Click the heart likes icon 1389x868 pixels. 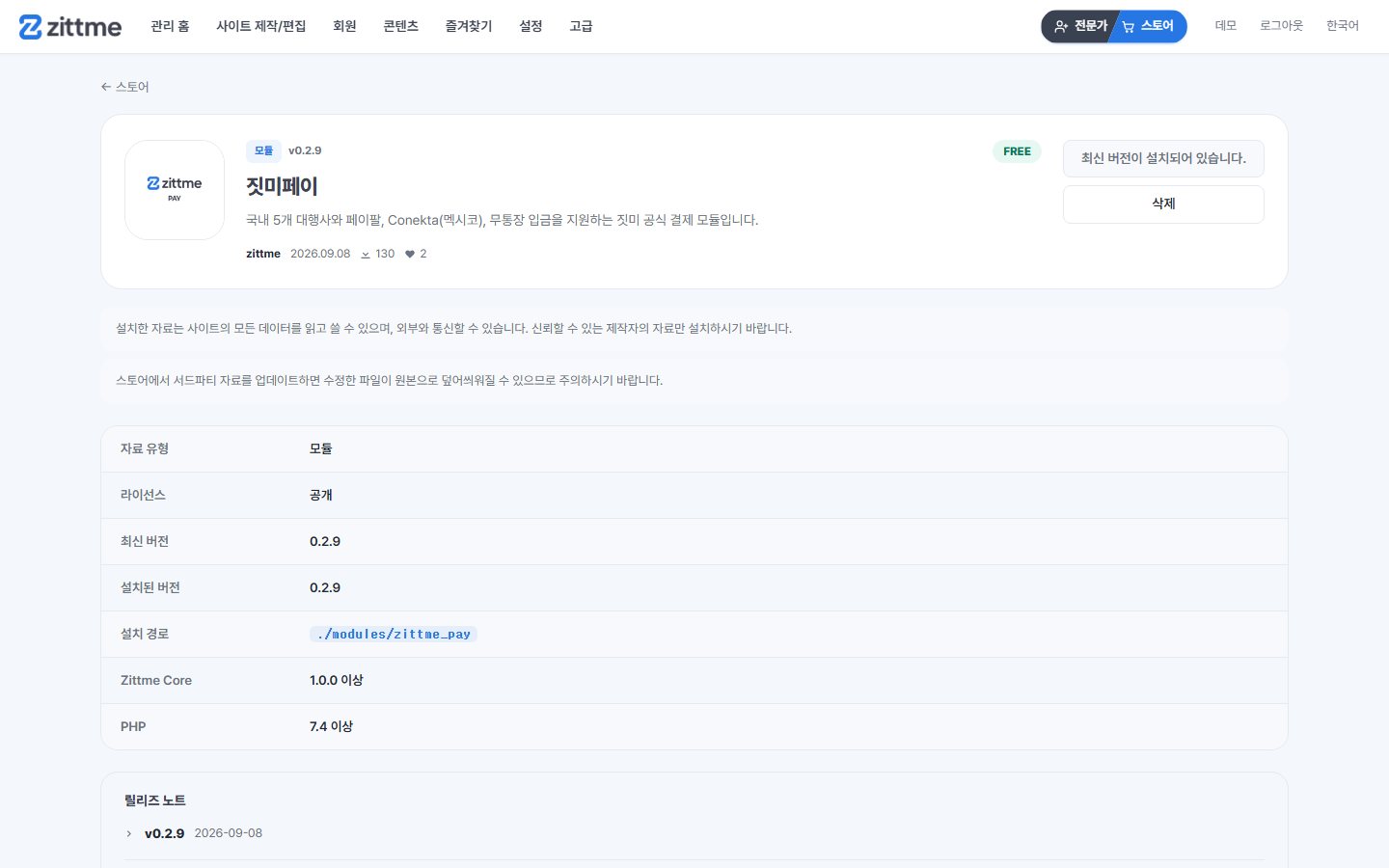(410, 255)
